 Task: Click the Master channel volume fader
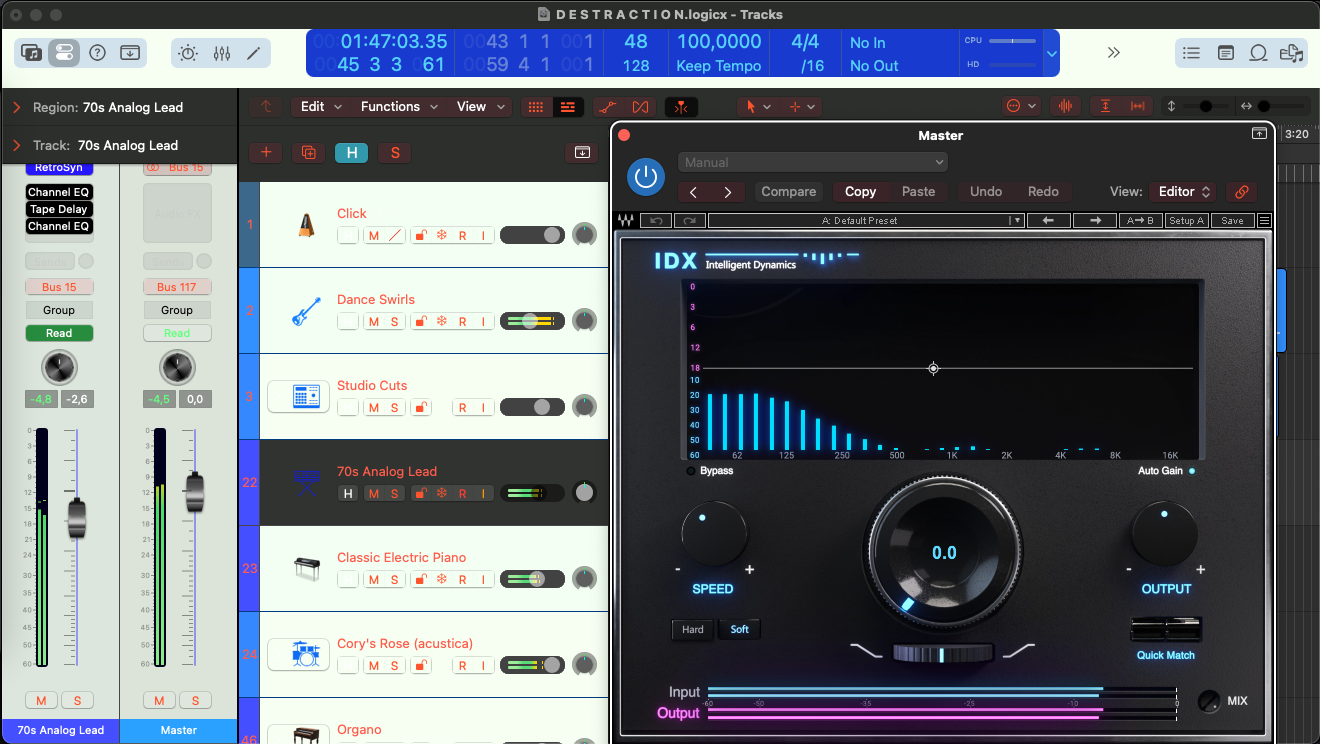click(195, 492)
